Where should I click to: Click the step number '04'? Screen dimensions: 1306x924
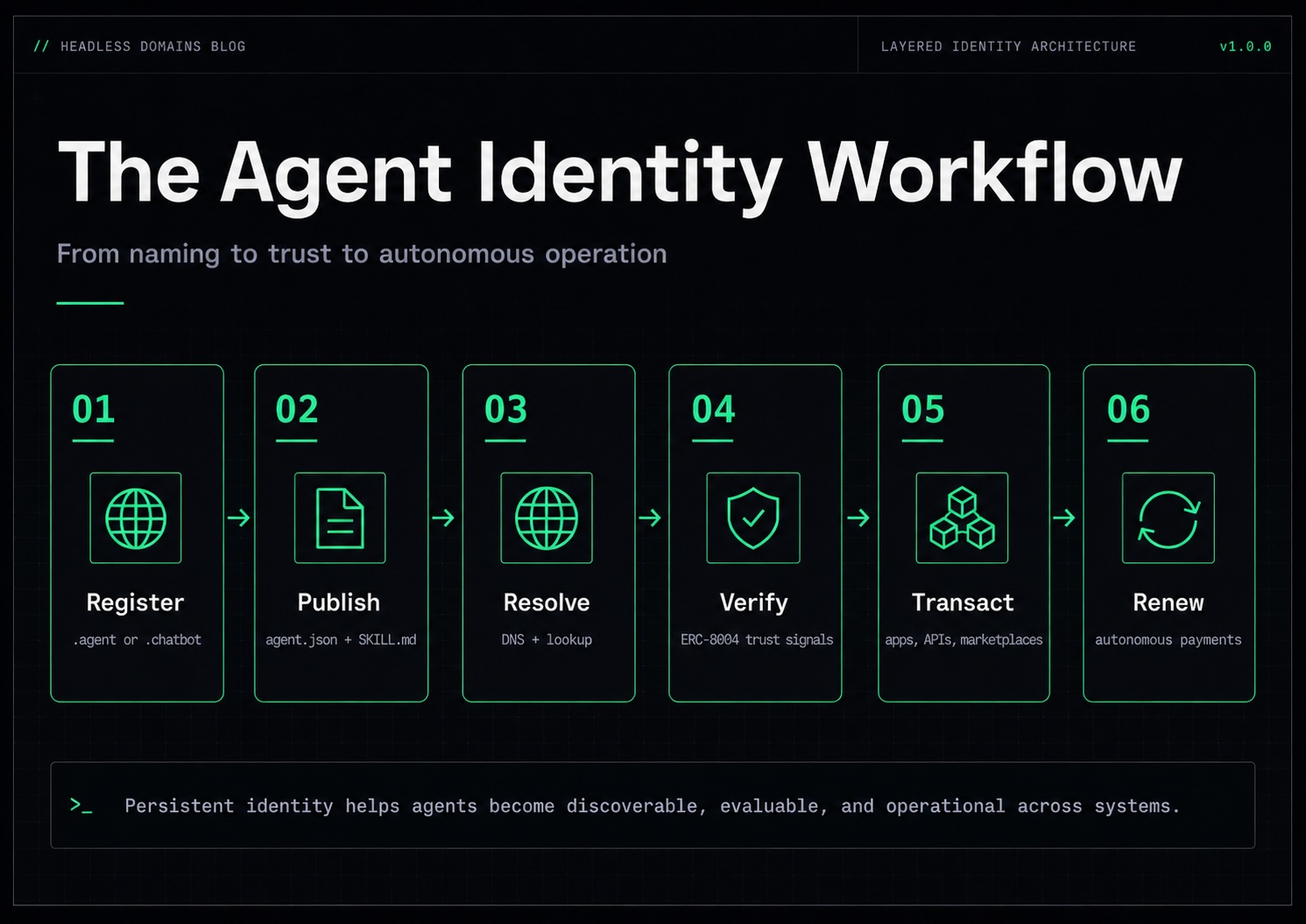714,409
